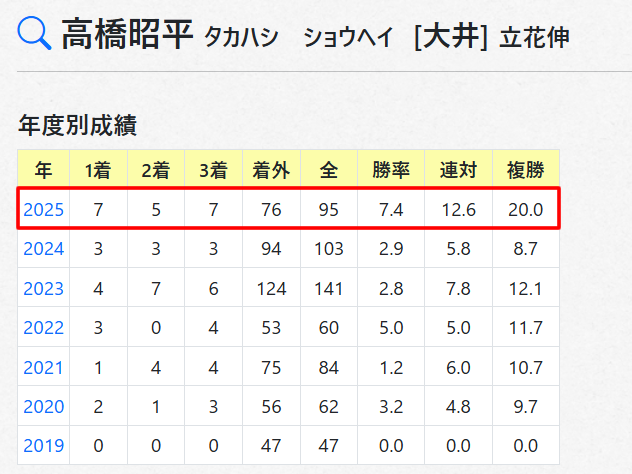632x474 pixels.
Task: Click the blue magnifying glass search icon
Action: (x=34, y=33)
